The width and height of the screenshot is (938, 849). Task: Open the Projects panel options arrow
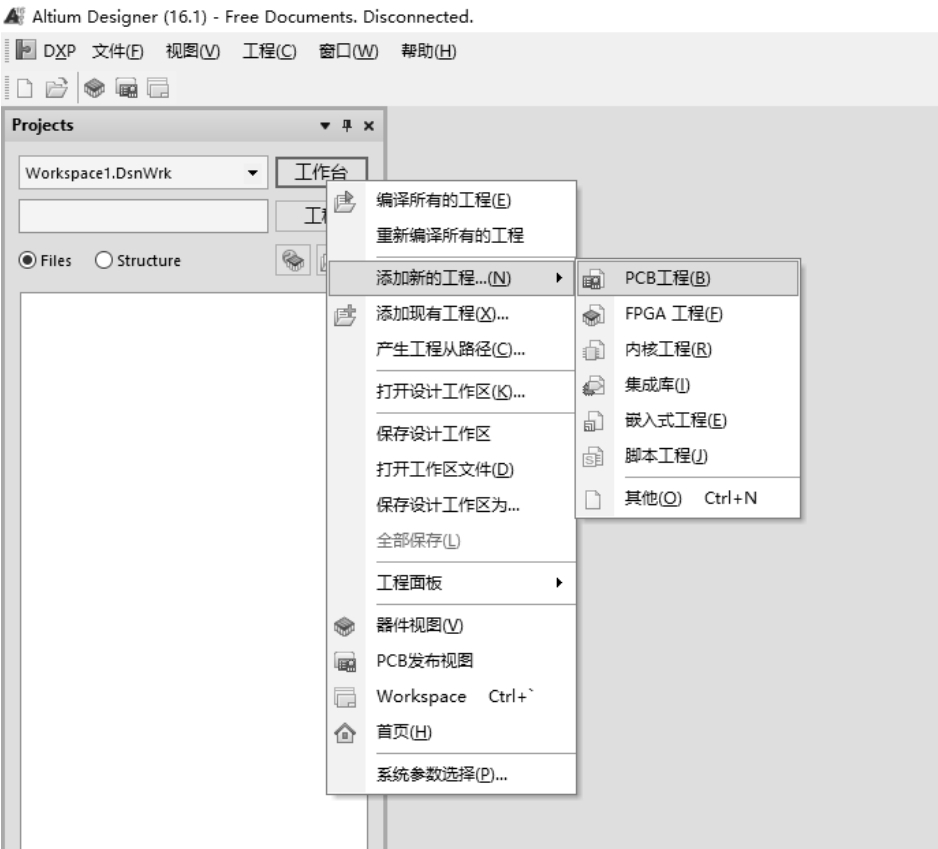point(325,126)
